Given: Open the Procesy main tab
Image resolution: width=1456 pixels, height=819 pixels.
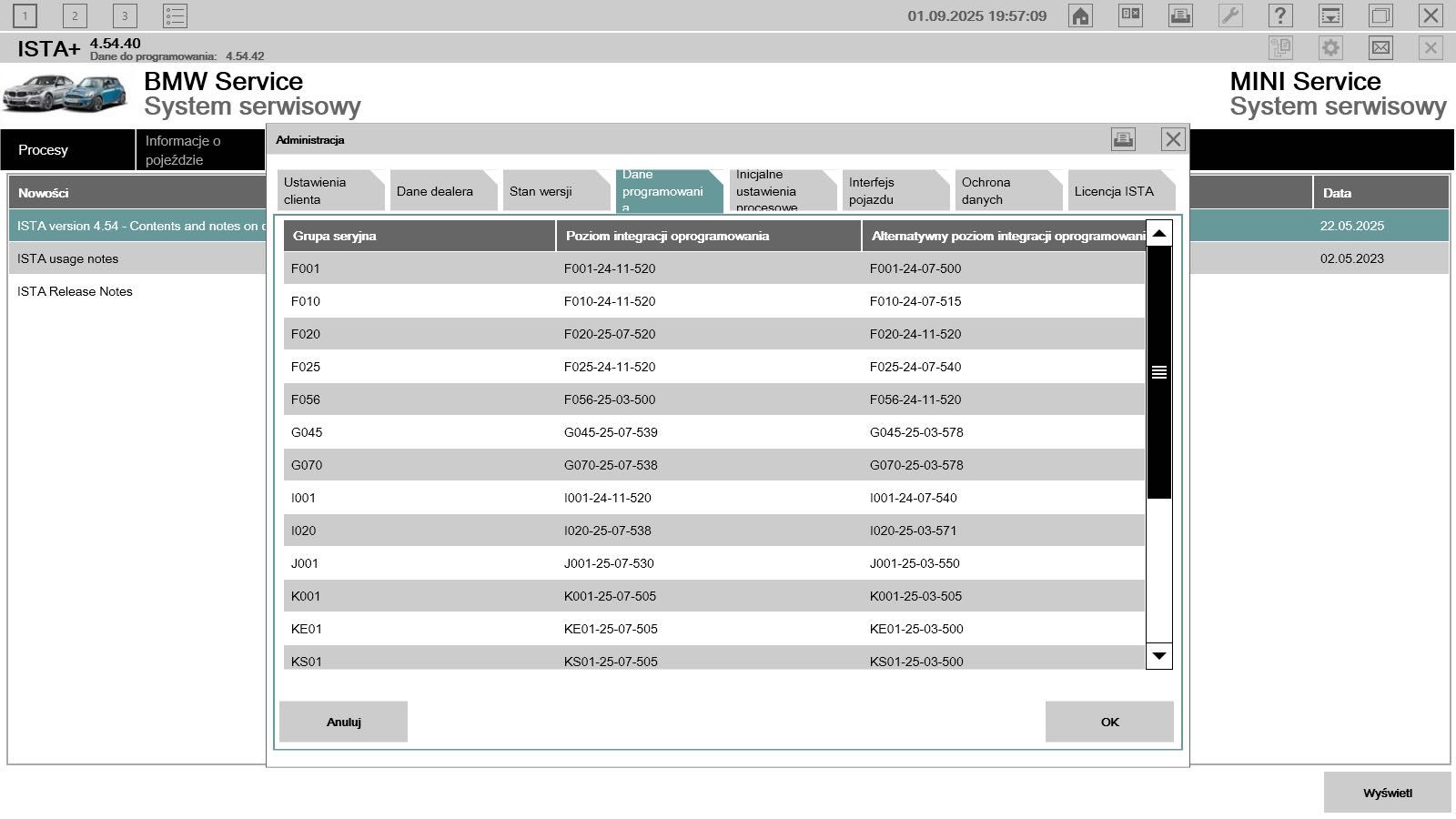Looking at the screenshot, I should 67,150.
